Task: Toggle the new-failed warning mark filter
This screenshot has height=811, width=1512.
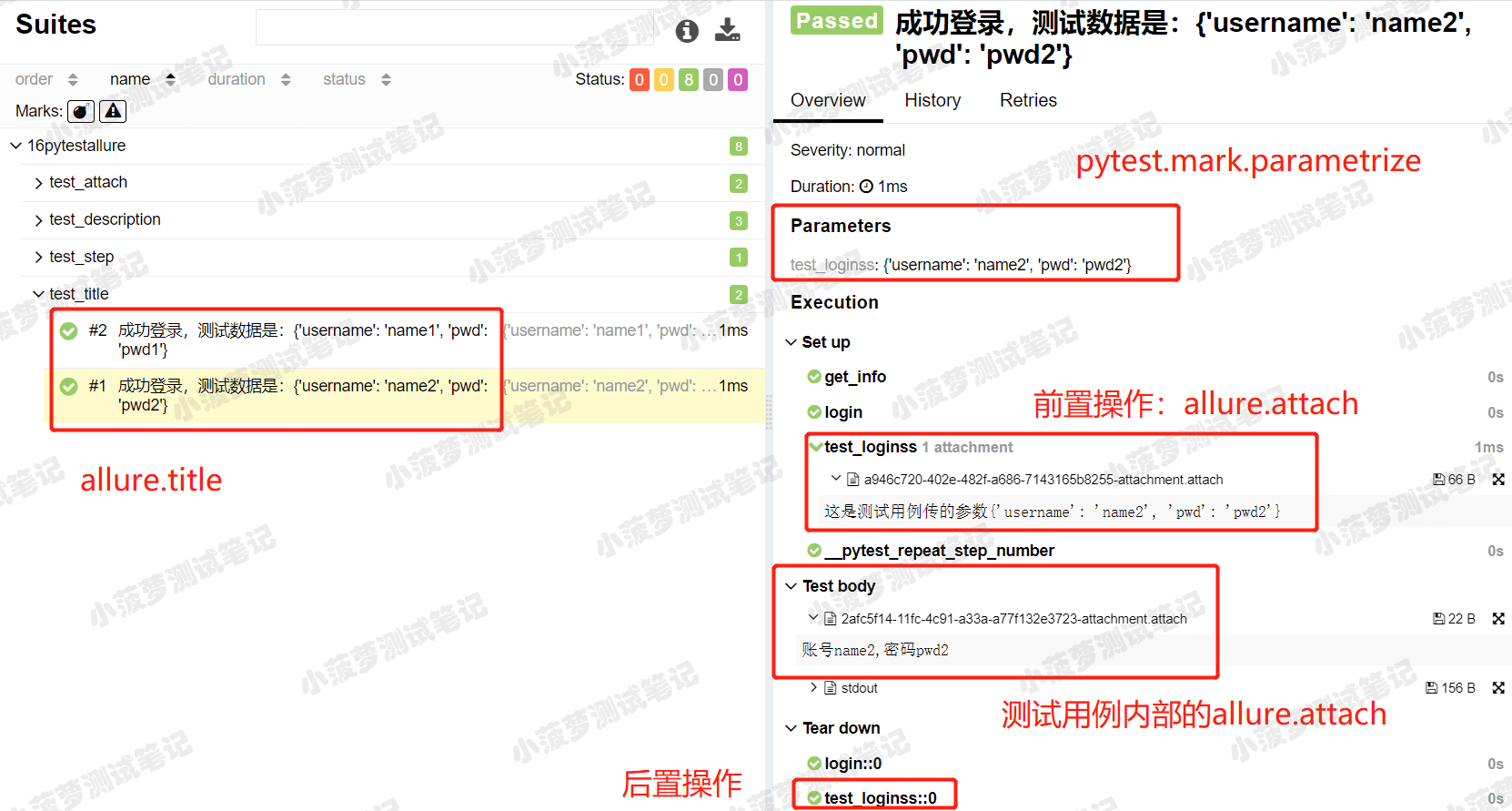Action: [113, 111]
